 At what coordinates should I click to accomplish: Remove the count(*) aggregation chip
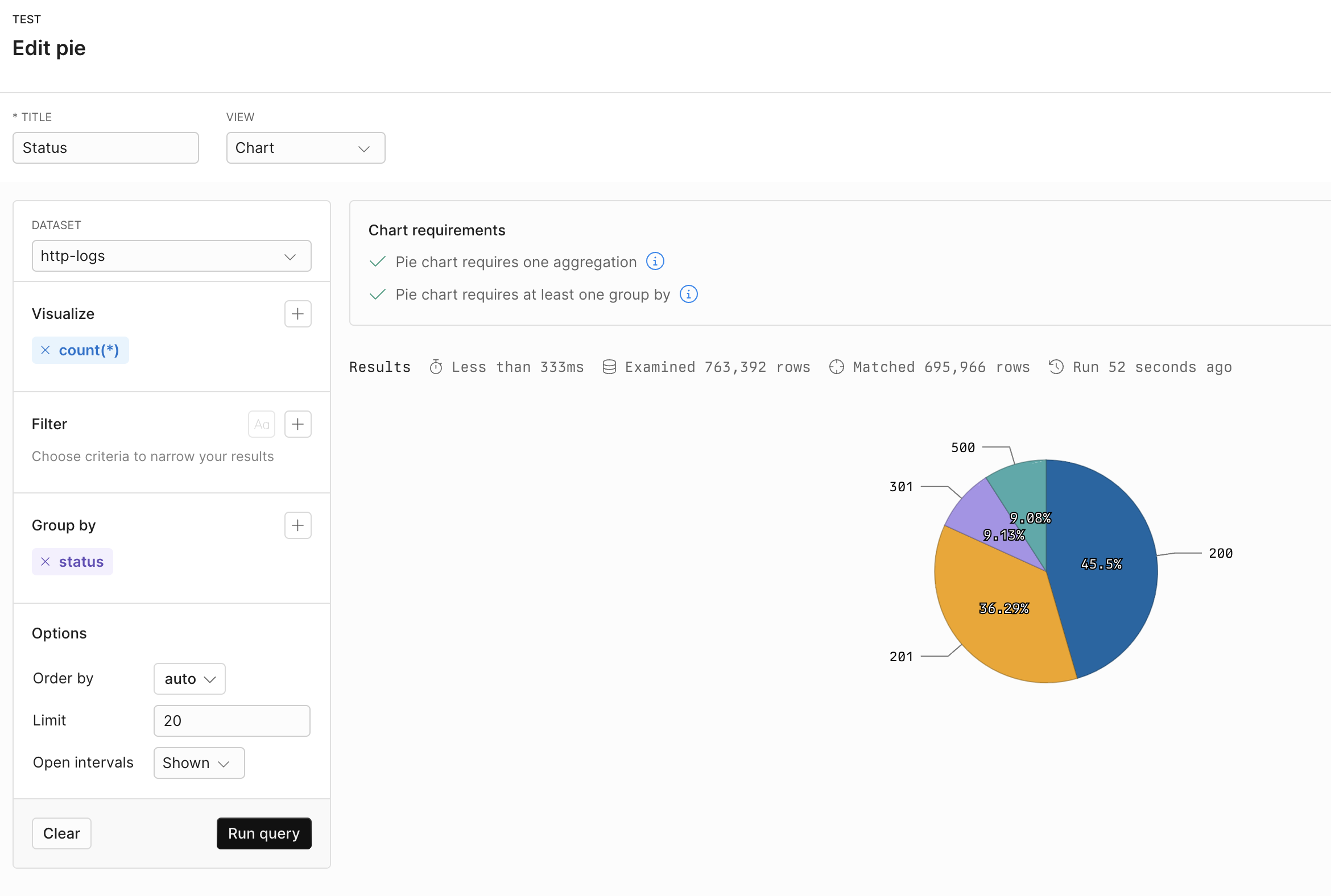[45, 350]
